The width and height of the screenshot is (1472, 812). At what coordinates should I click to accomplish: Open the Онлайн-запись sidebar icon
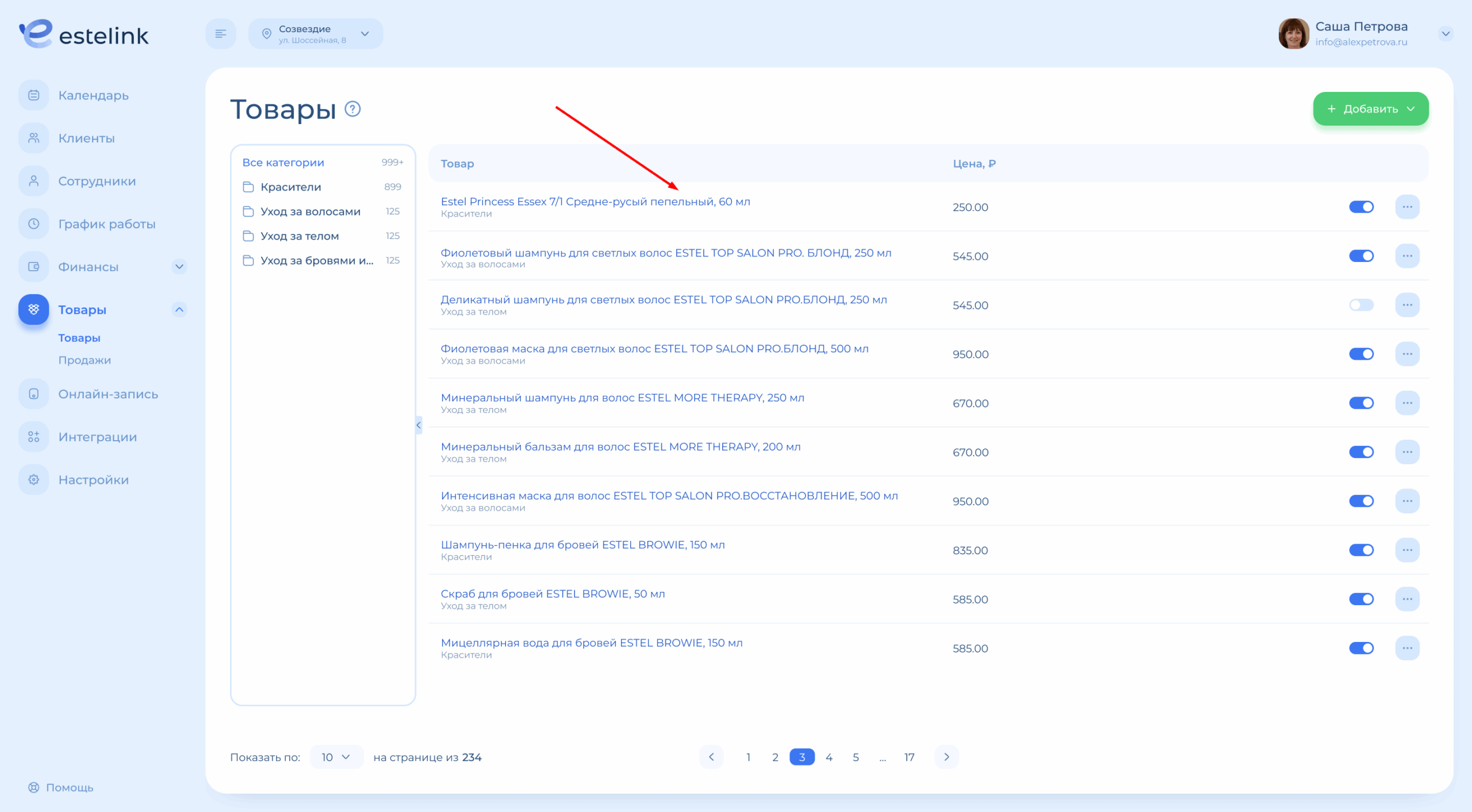tap(34, 394)
